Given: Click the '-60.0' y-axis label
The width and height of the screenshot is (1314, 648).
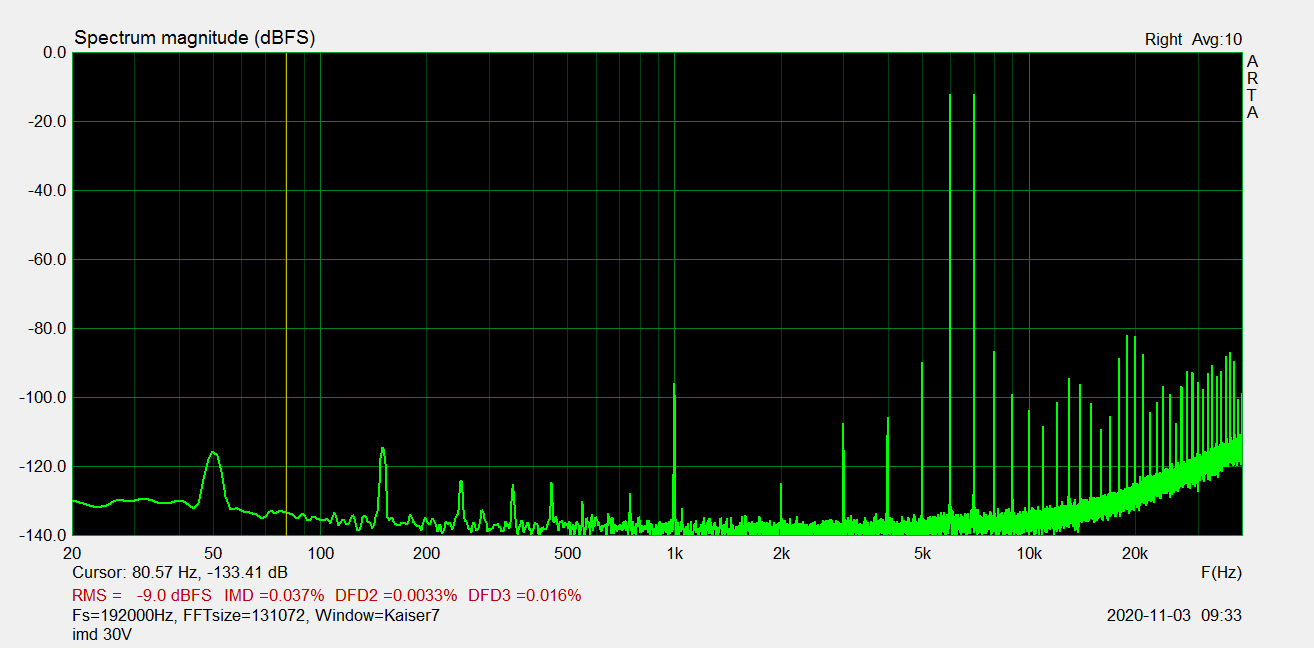Looking at the screenshot, I should click(48, 260).
